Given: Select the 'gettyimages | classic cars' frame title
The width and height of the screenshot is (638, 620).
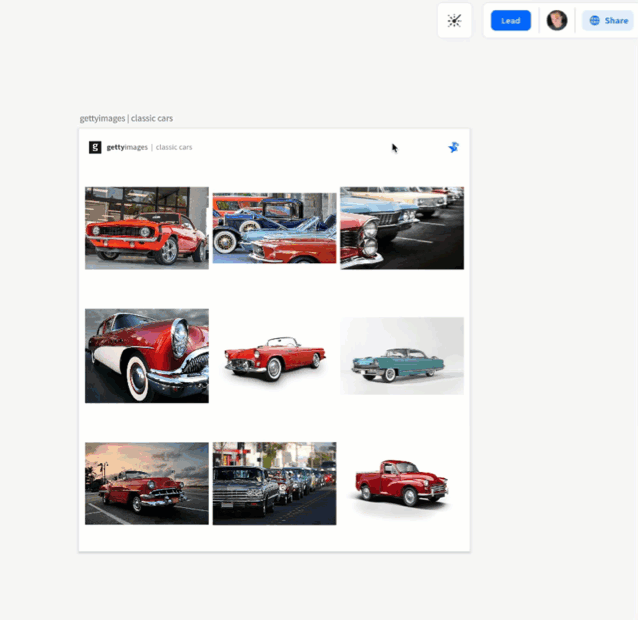Looking at the screenshot, I should tap(126, 118).
